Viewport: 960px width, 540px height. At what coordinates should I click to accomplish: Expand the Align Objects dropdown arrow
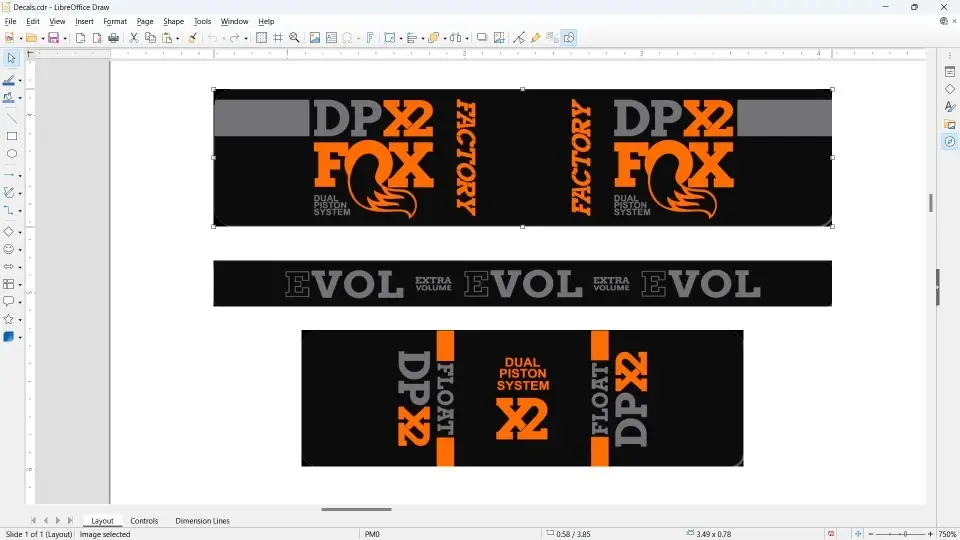coord(422,39)
